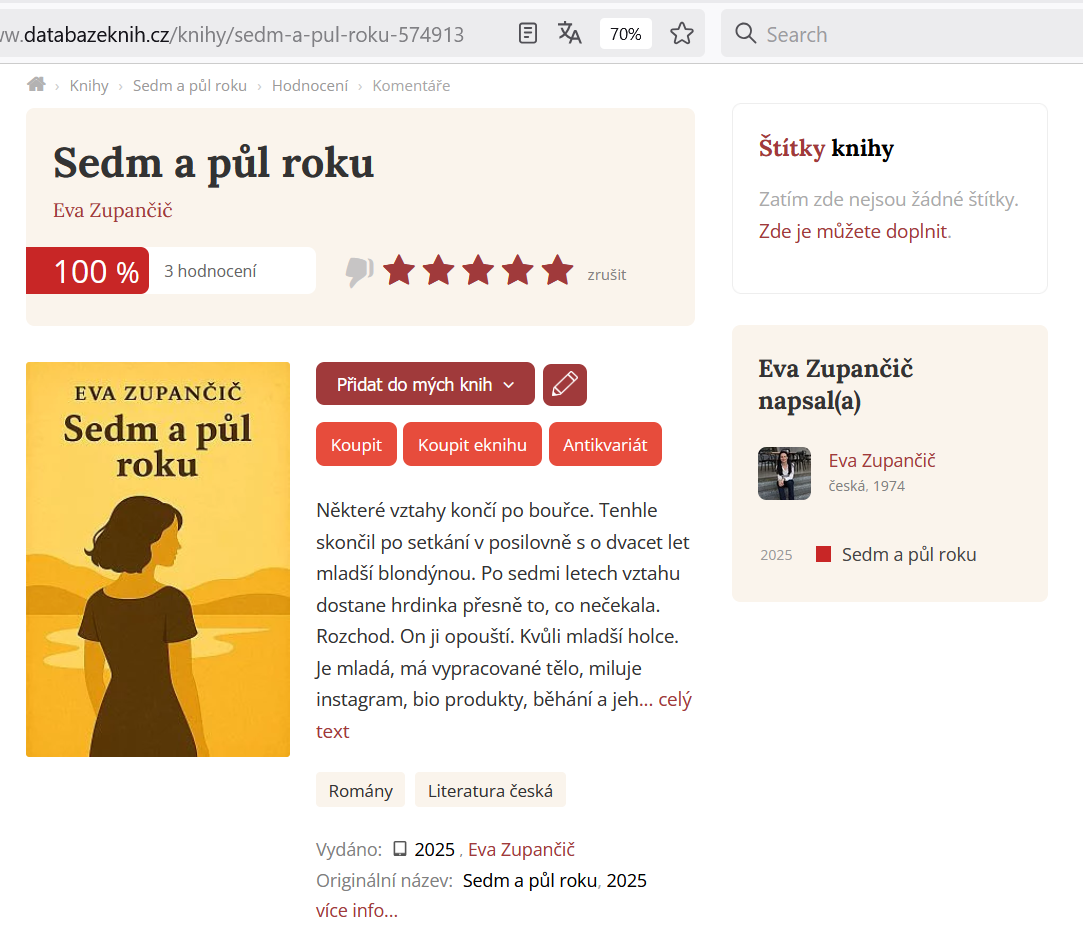Click Koupit eknihu button
The height and width of the screenshot is (937, 1083).
click(x=472, y=445)
